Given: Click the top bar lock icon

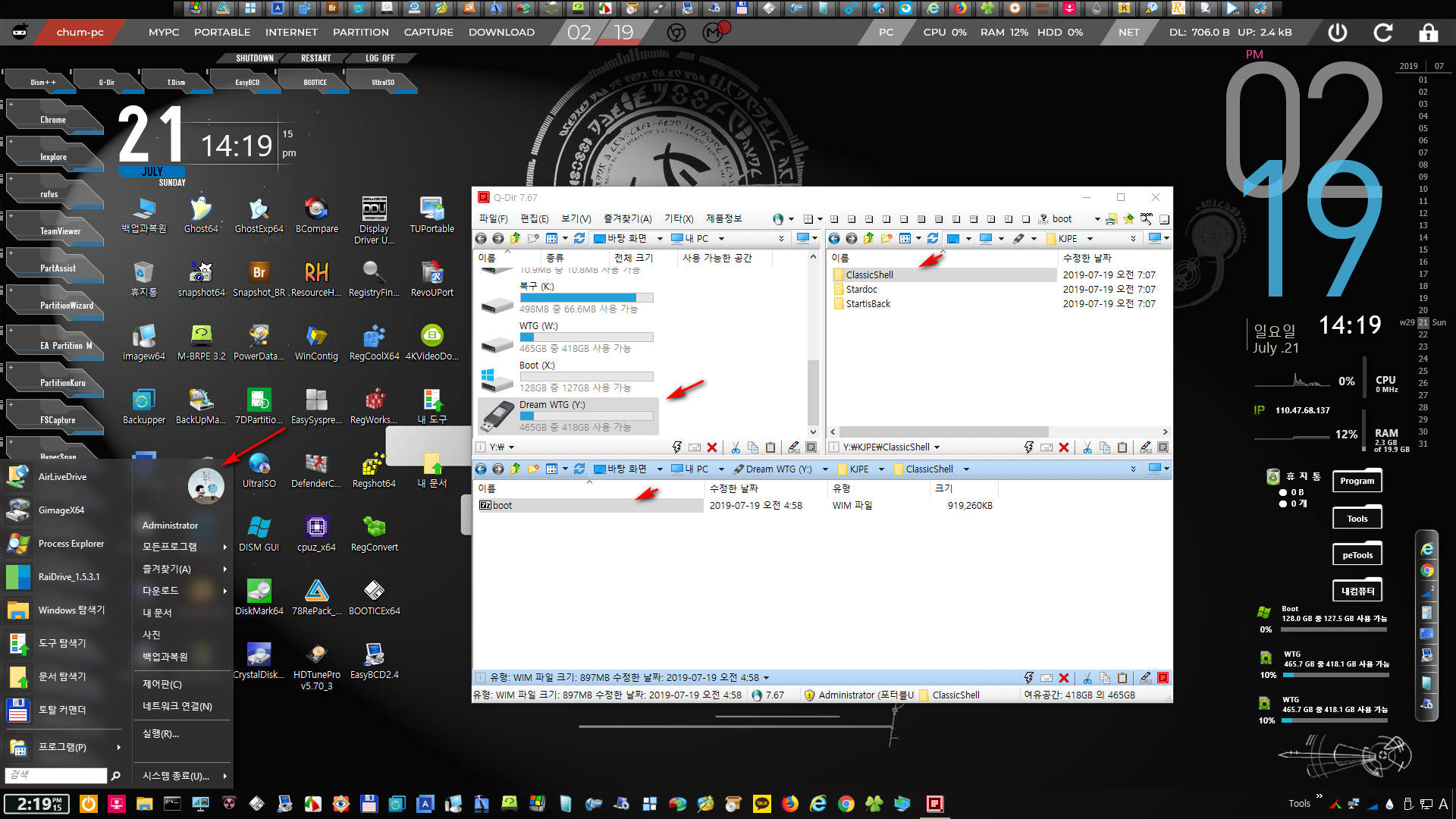Looking at the screenshot, I should 1428,33.
